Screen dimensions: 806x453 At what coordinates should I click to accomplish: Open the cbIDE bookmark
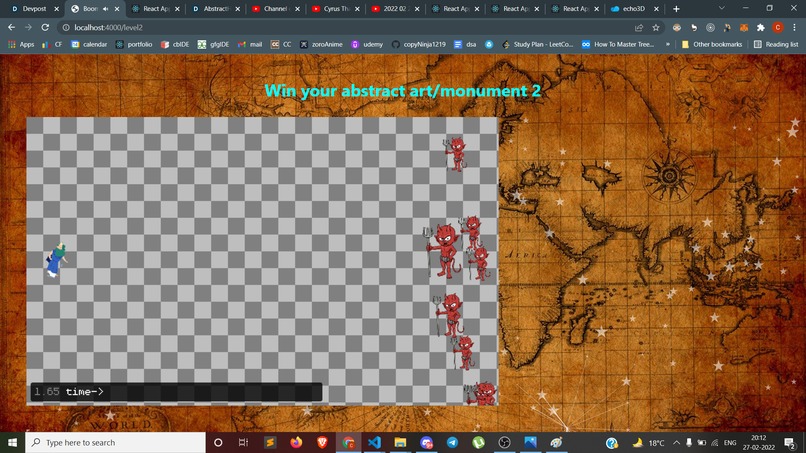[175, 44]
